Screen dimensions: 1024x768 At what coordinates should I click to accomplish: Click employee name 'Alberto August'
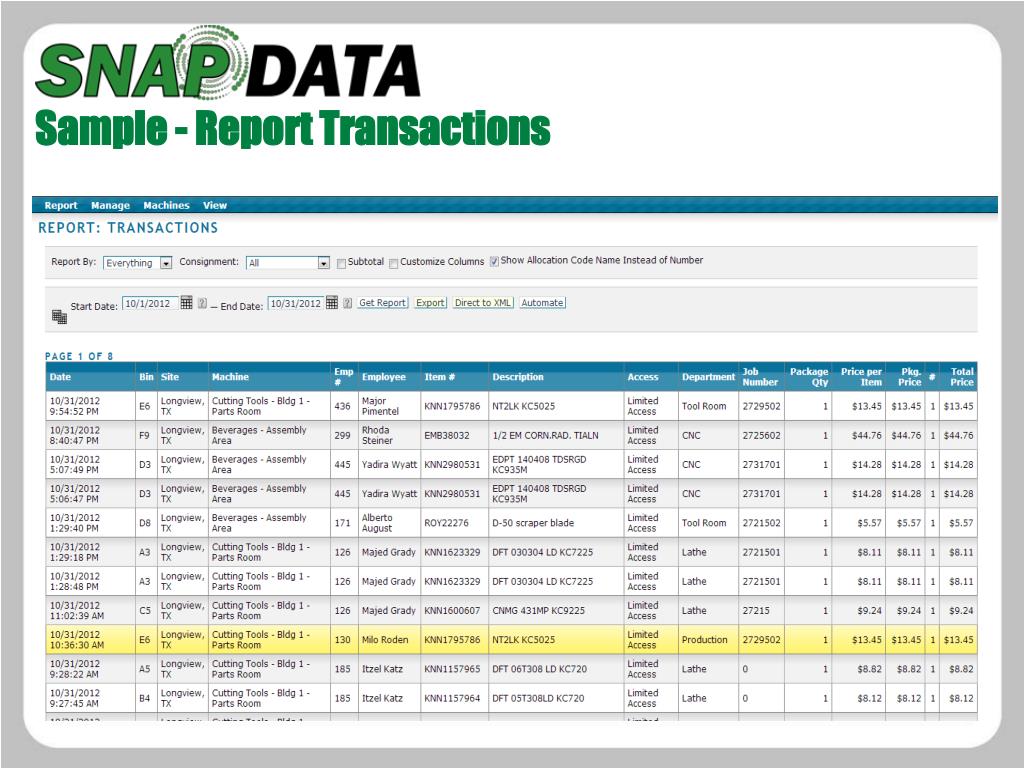(x=377, y=523)
